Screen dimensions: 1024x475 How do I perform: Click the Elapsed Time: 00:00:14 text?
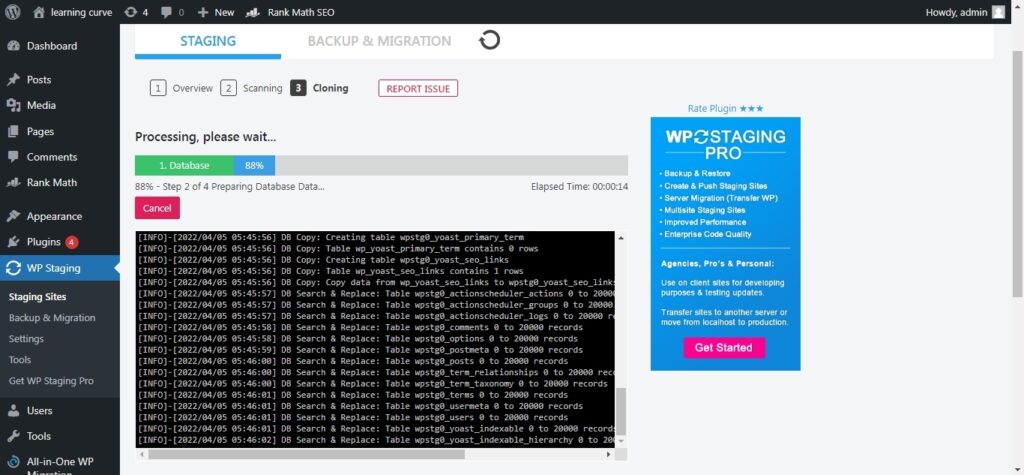(579, 186)
